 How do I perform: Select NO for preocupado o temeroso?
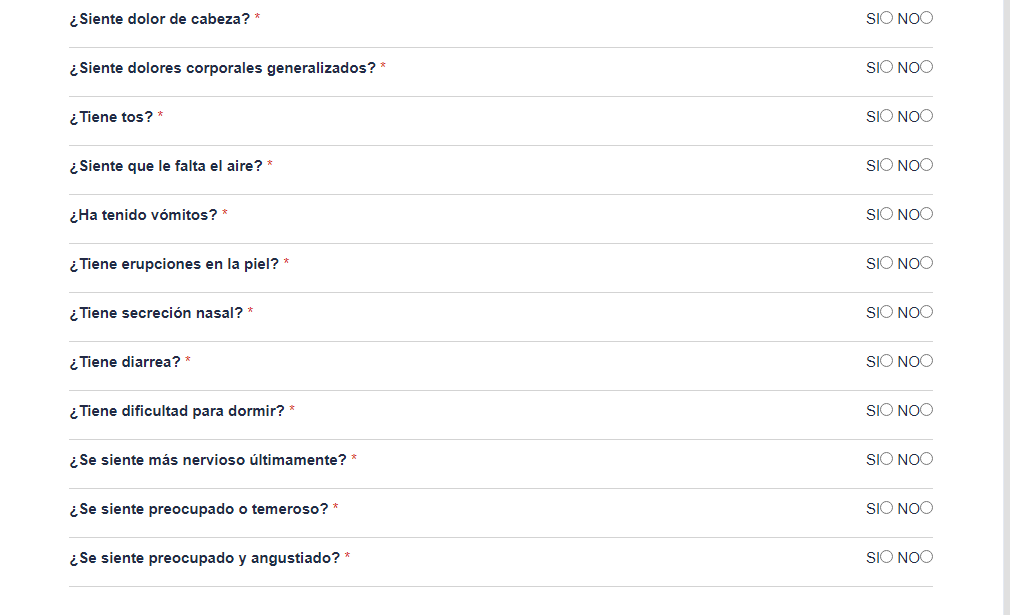(x=927, y=508)
